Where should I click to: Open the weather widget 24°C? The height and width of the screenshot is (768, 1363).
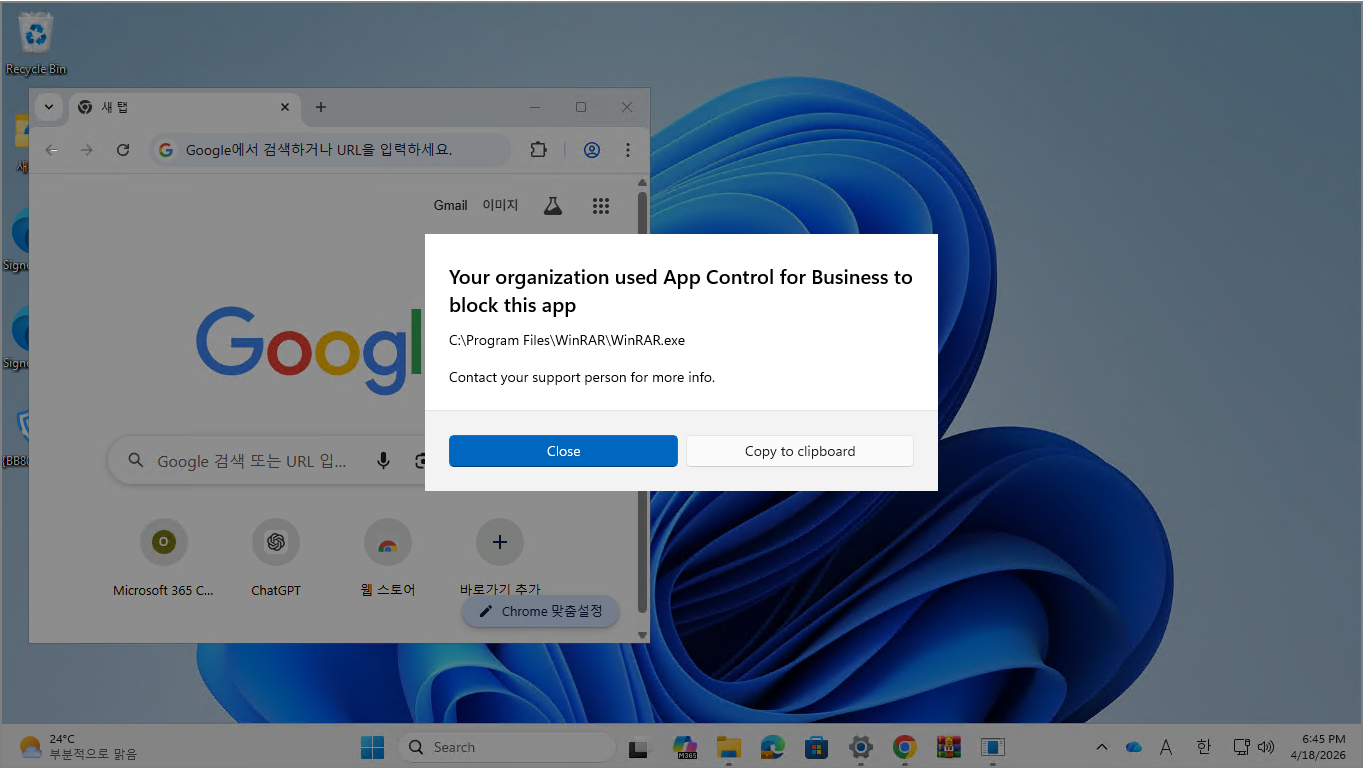click(78, 747)
